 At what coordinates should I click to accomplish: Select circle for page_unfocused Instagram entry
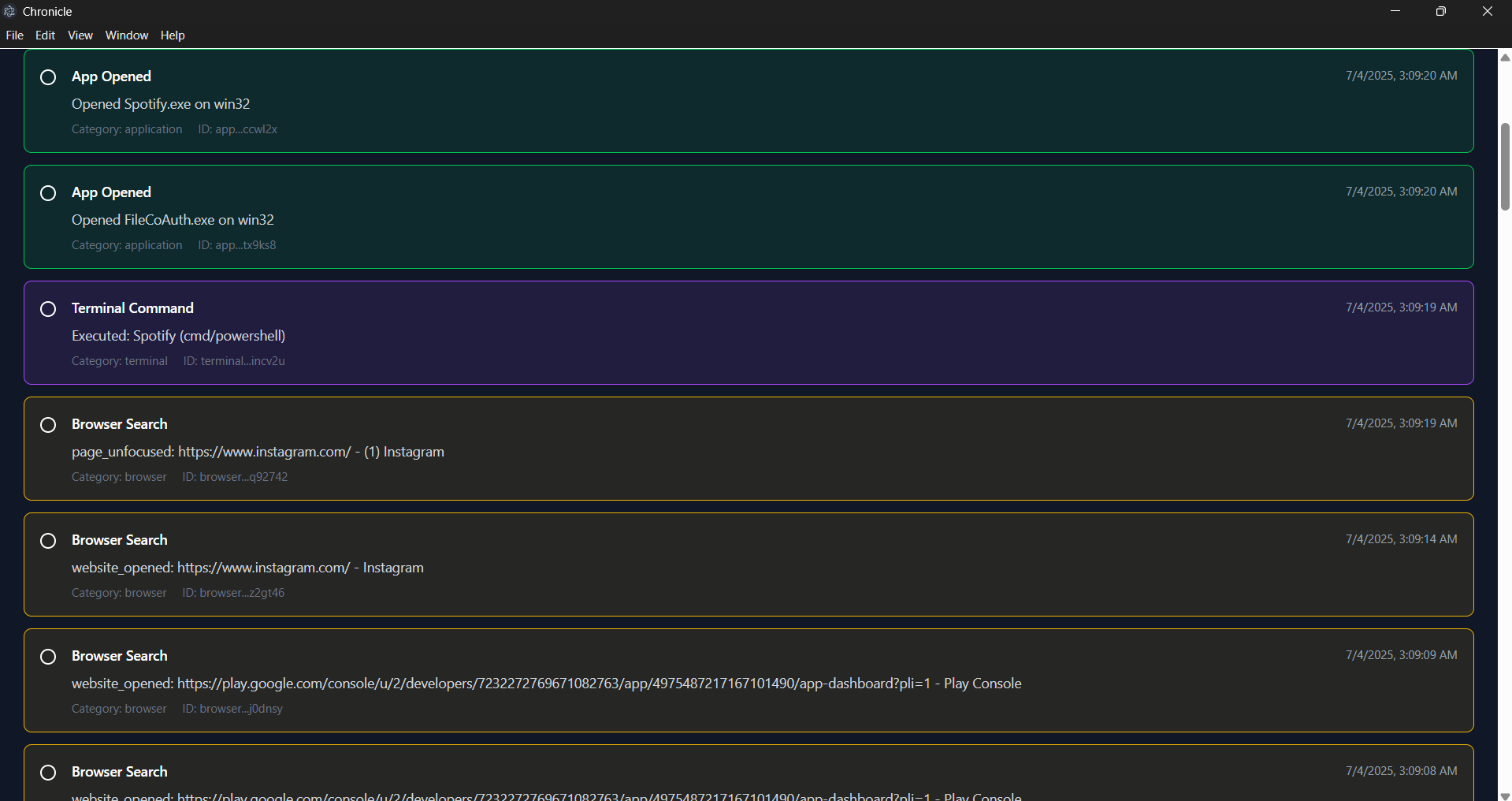(x=48, y=425)
